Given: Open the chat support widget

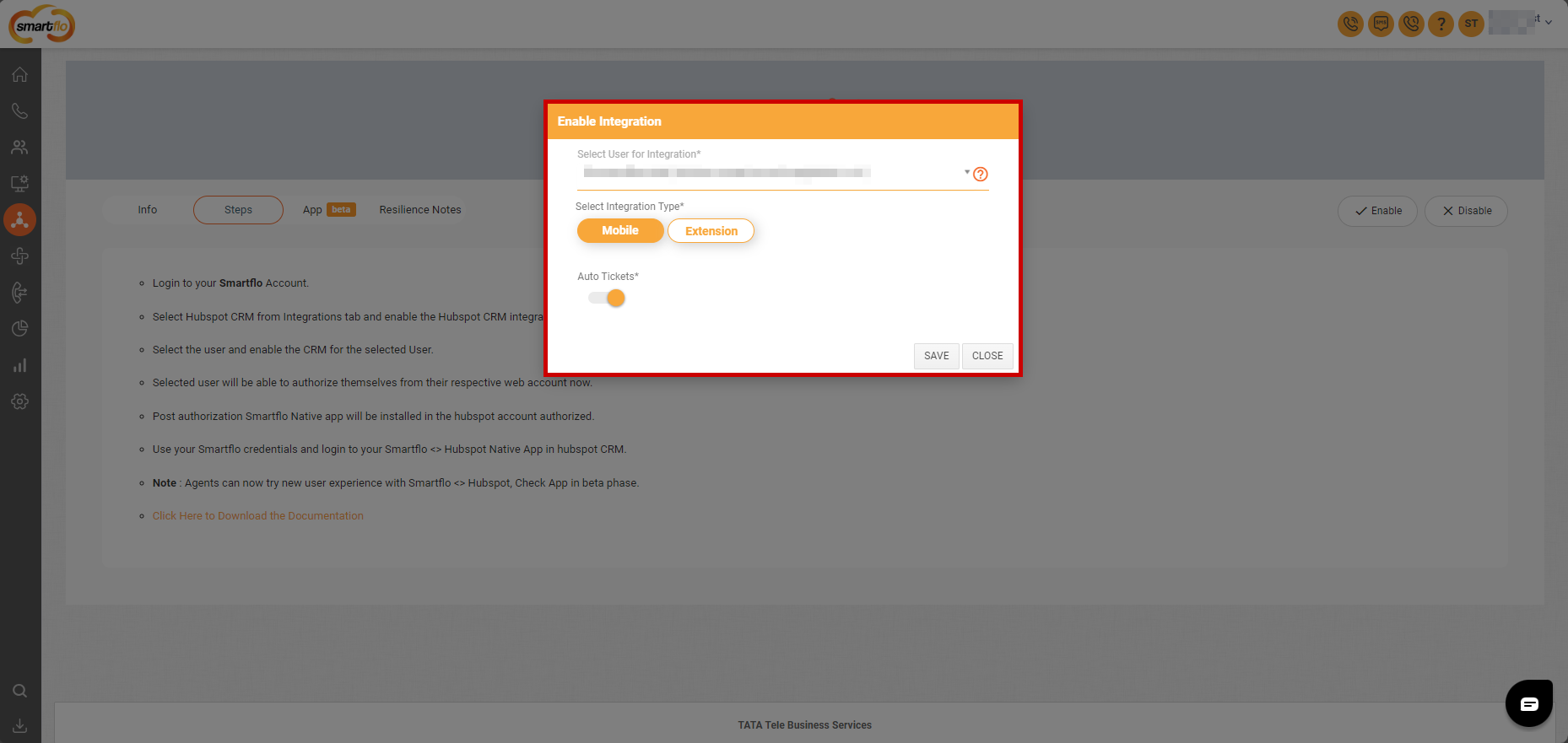Looking at the screenshot, I should pyautogui.click(x=1529, y=703).
